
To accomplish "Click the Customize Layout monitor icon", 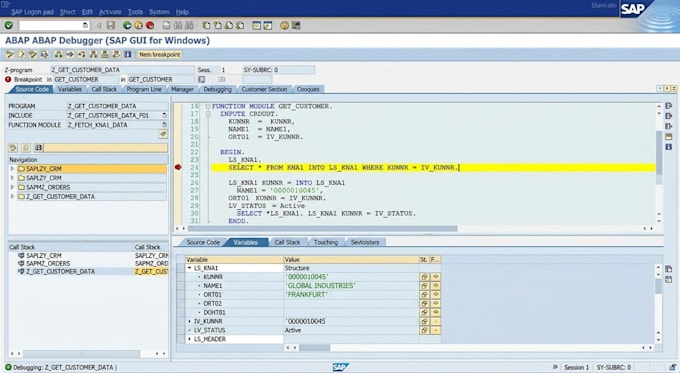I will click(296, 26).
